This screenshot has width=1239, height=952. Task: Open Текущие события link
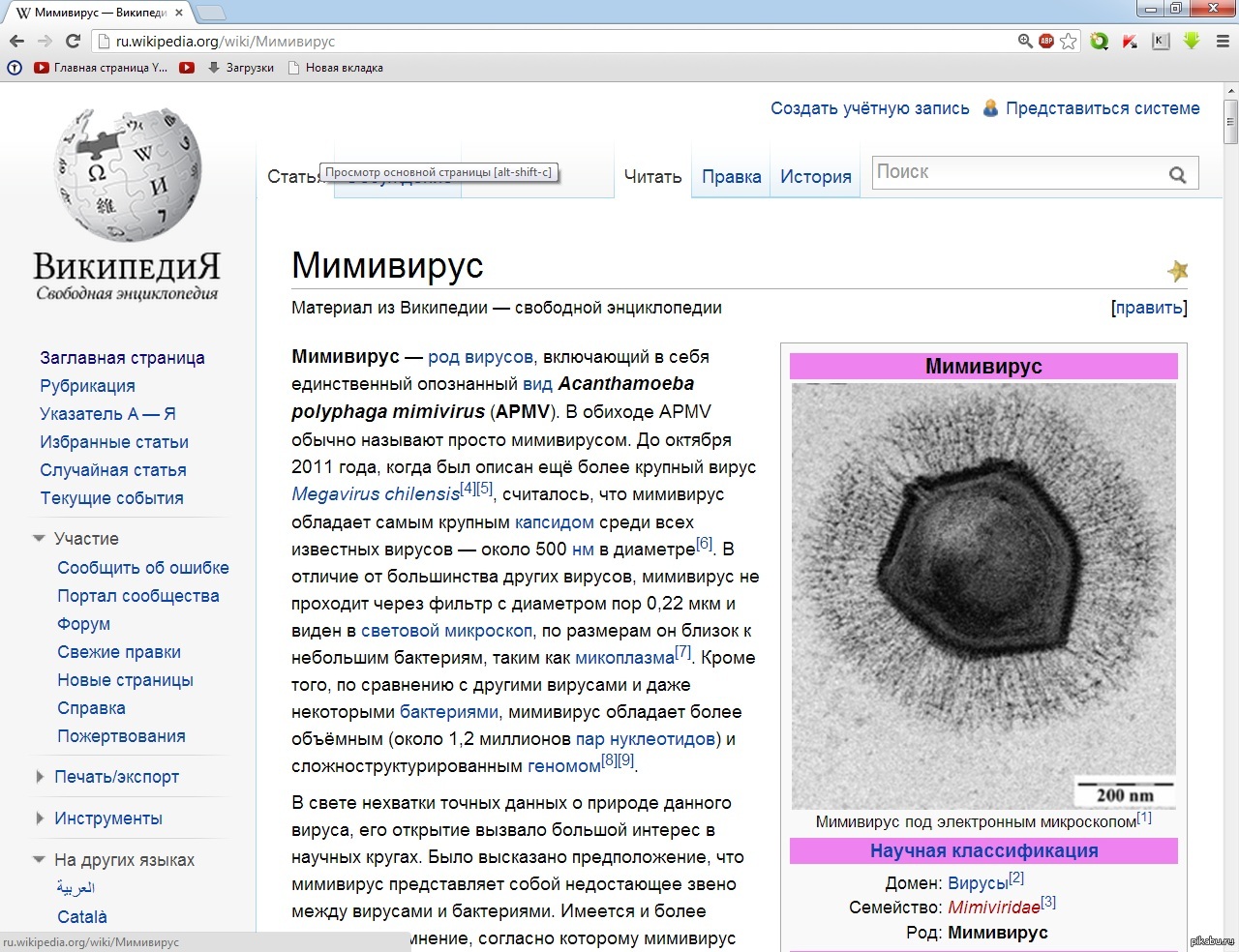[111, 498]
